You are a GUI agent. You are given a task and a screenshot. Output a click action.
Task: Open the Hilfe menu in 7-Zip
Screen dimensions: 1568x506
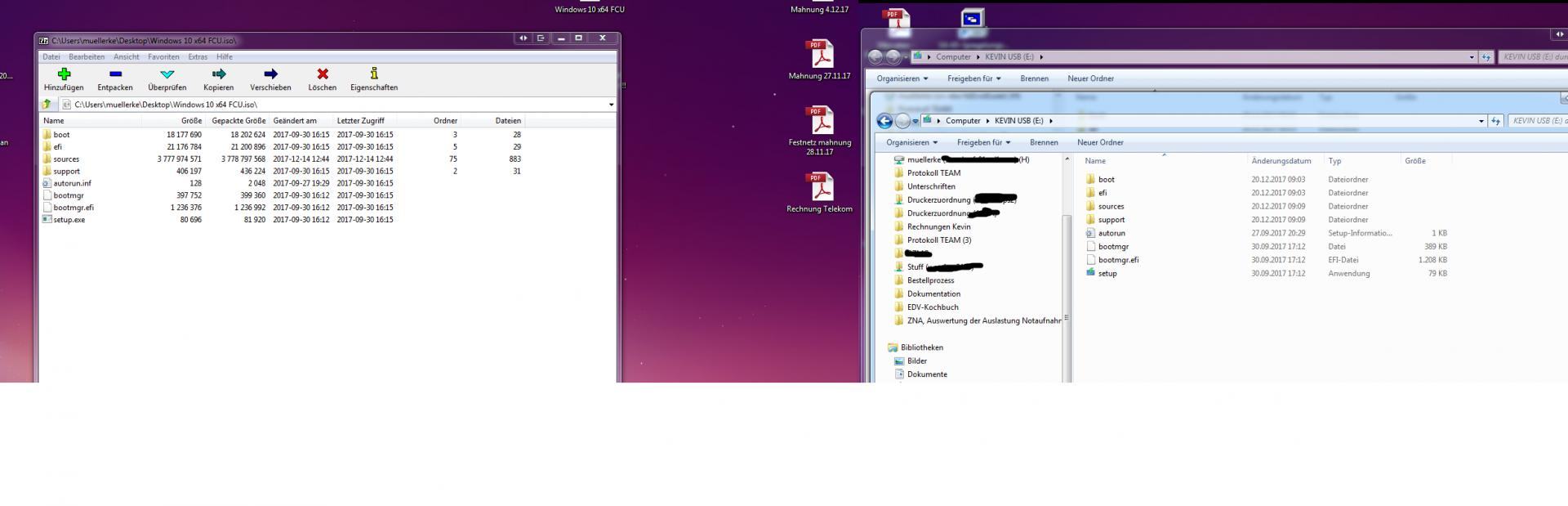pos(225,57)
